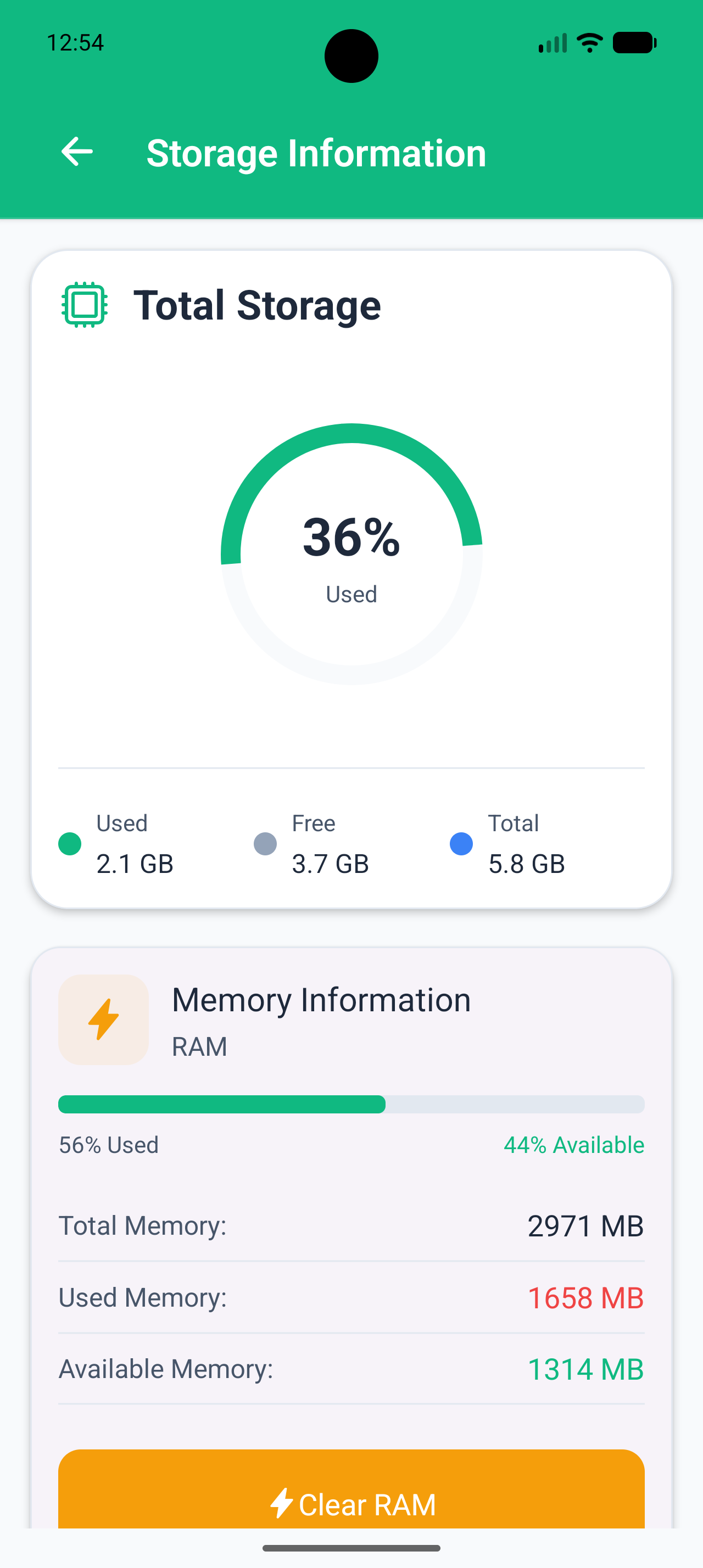Tap the back arrow icon
Viewport: 703px width, 1568px height.
pyautogui.click(x=77, y=152)
